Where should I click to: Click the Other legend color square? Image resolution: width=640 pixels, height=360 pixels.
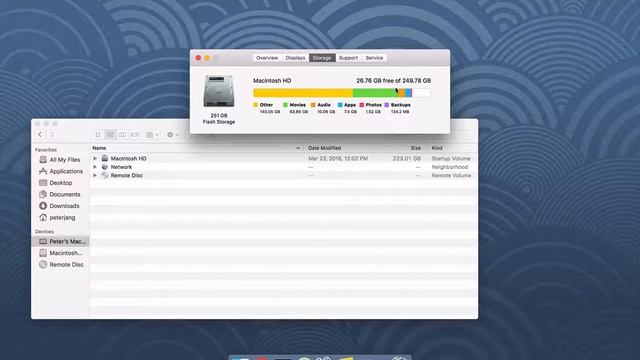(x=256, y=105)
